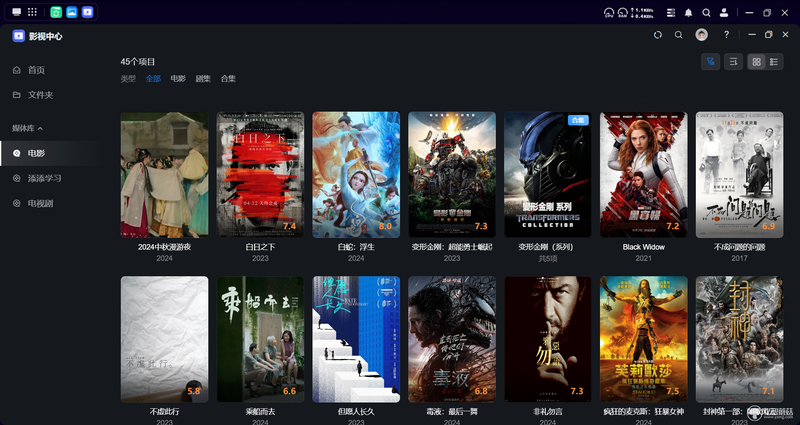
Task: Open the app grid launcher in the dock
Action: [x=32, y=12]
